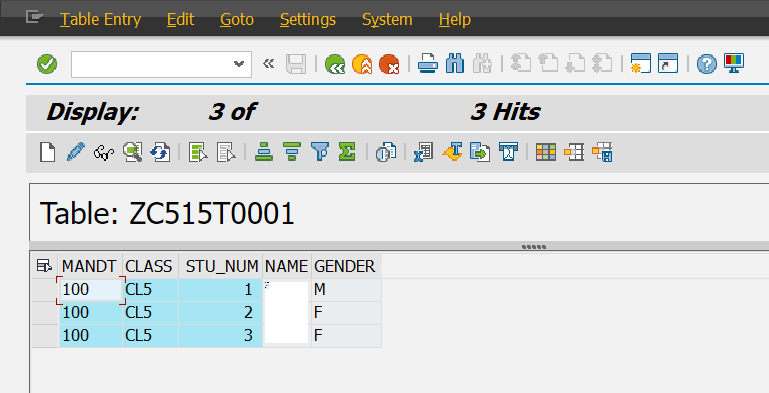Open Customize Local Layout monitor icon
Screen dimensions: 769x393
pyautogui.click(x=734, y=64)
